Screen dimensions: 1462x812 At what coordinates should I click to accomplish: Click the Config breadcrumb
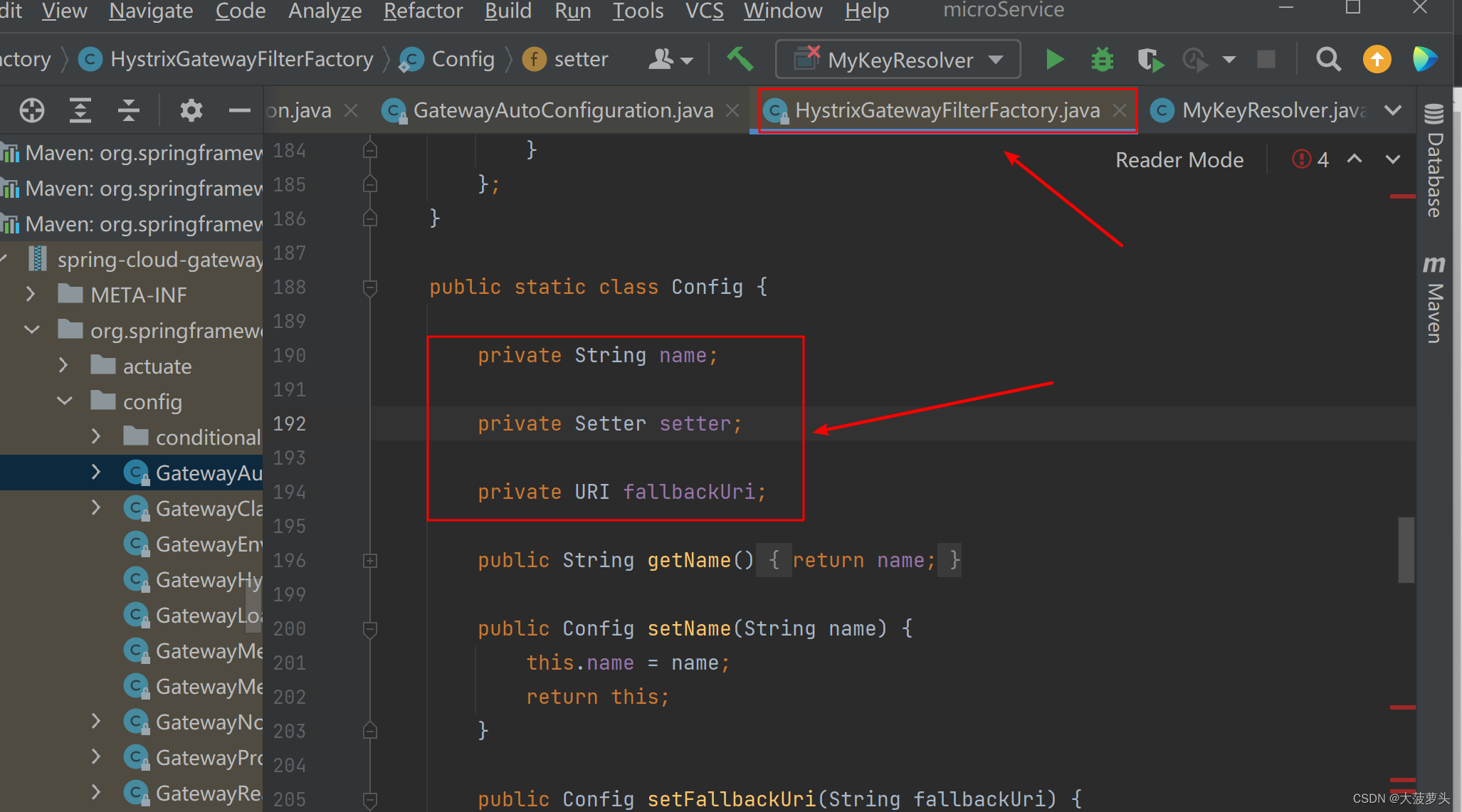point(448,59)
